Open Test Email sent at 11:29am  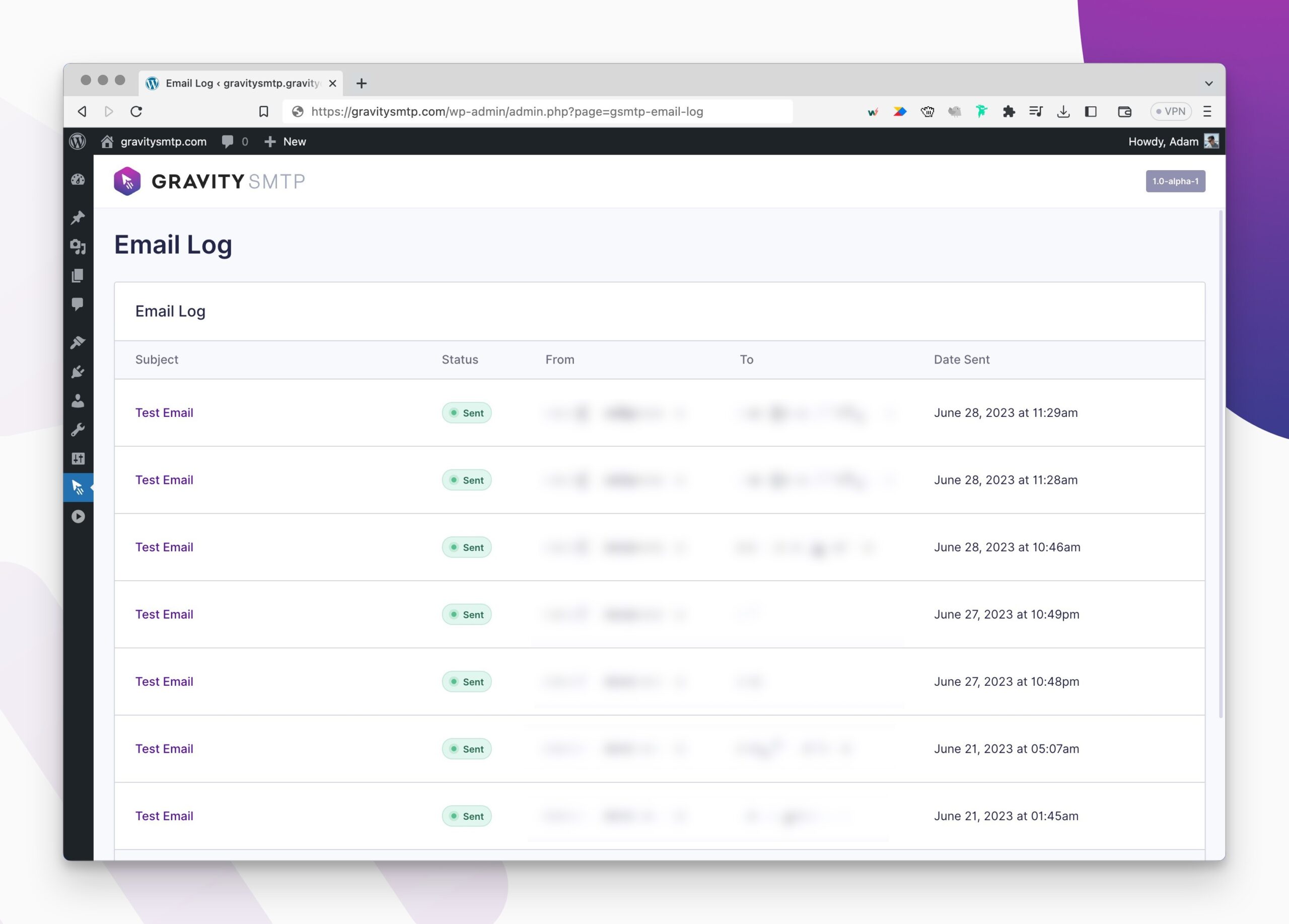[164, 412]
